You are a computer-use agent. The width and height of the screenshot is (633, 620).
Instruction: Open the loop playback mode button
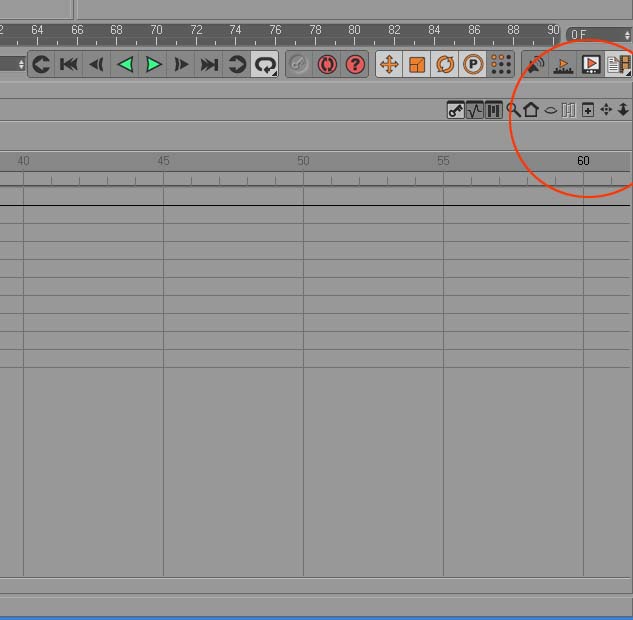265,64
